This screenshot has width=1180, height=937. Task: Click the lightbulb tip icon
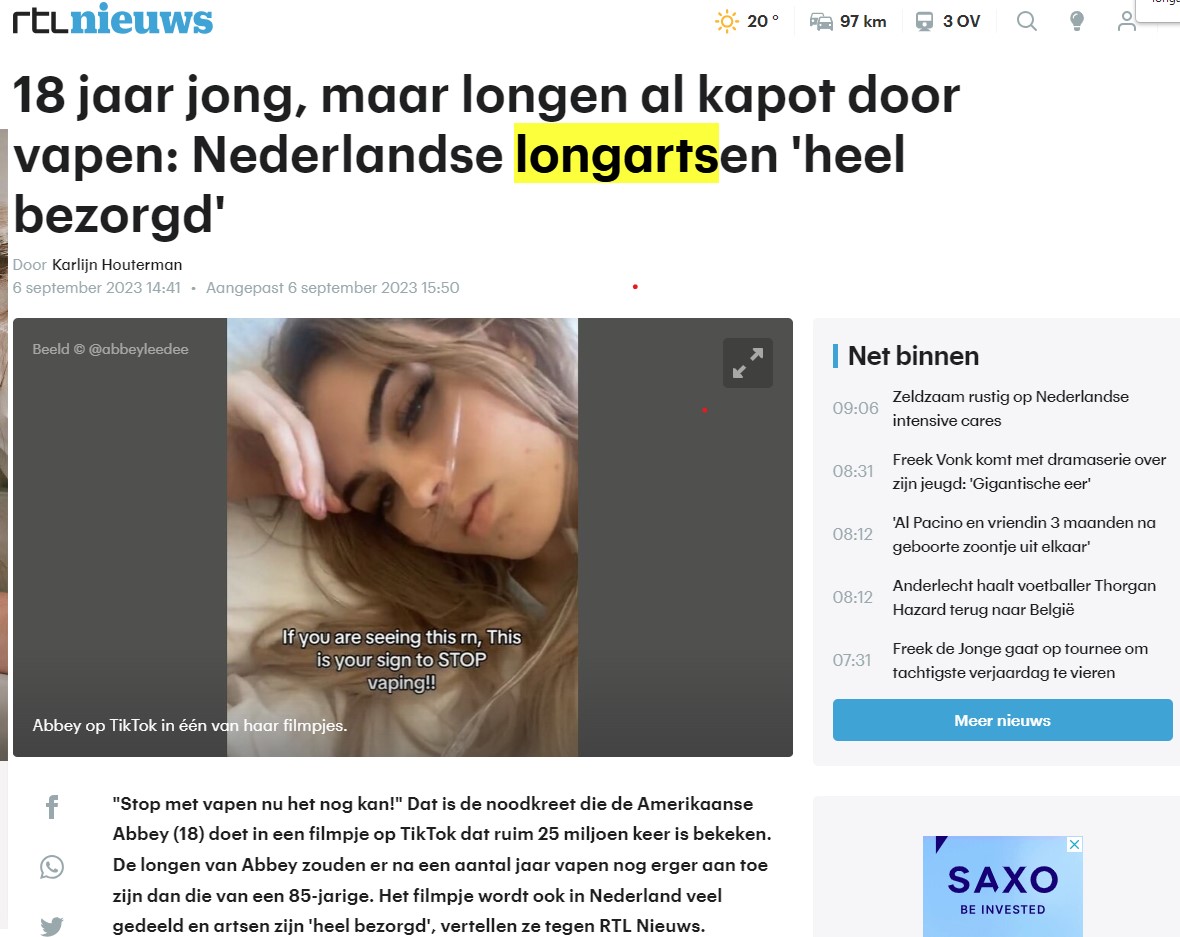1077,21
